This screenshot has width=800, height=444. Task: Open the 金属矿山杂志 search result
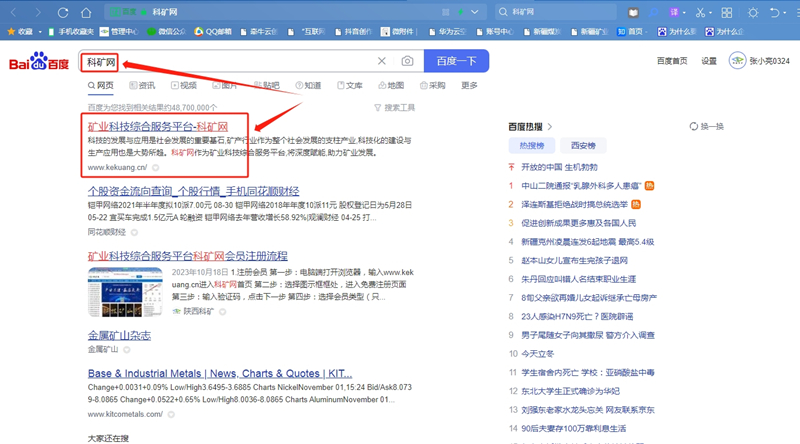pyautogui.click(x=119, y=335)
